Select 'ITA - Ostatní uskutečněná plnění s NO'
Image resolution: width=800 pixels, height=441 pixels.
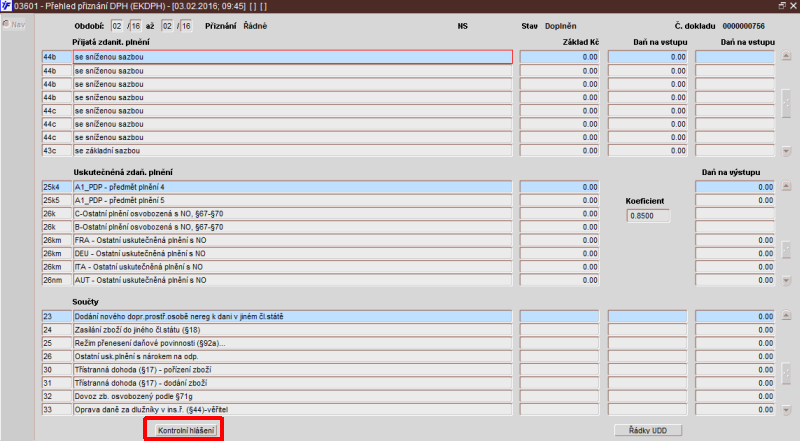[x=292, y=267]
